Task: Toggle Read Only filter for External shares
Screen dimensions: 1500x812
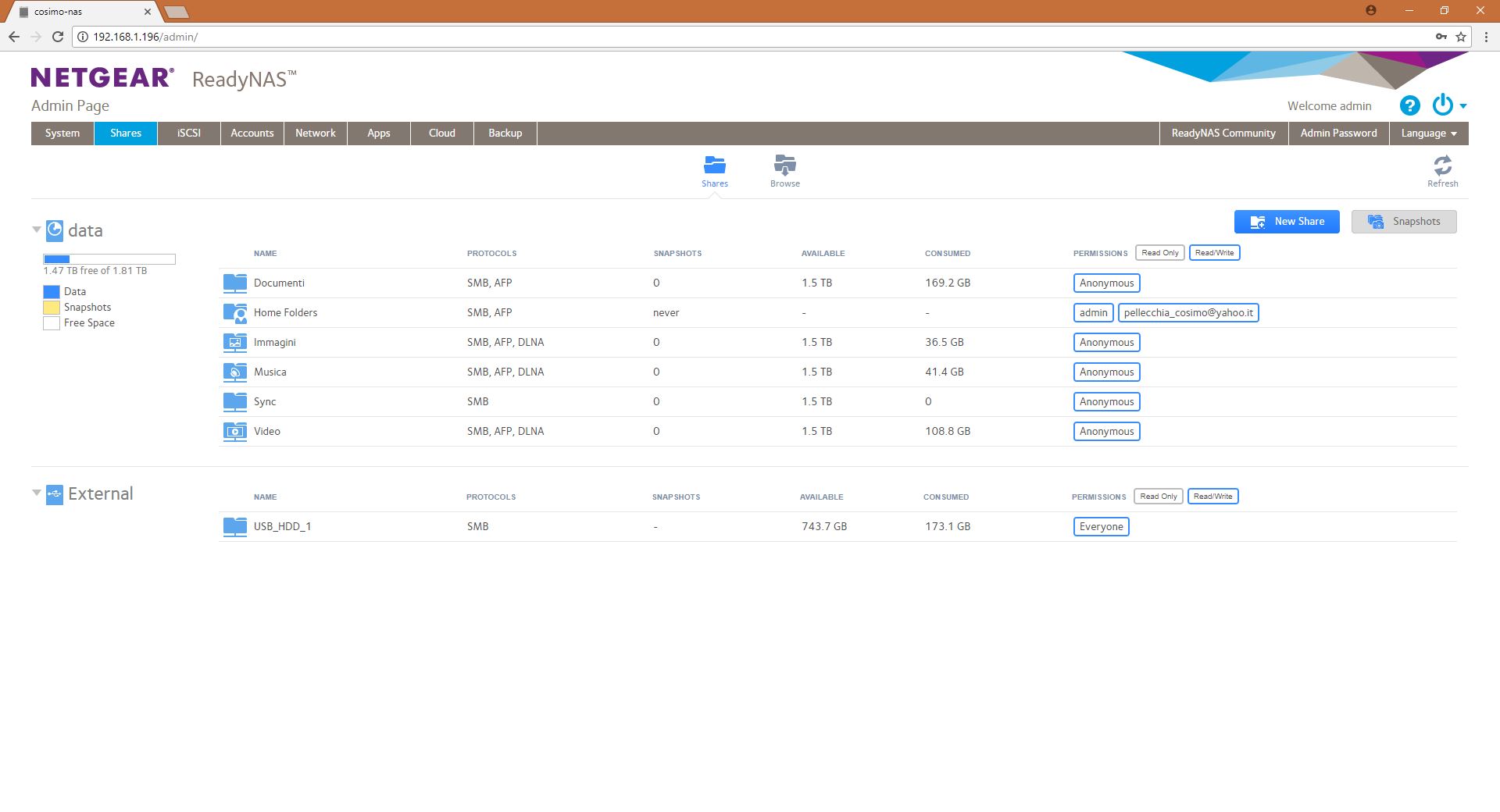Action: [x=1158, y=497]
